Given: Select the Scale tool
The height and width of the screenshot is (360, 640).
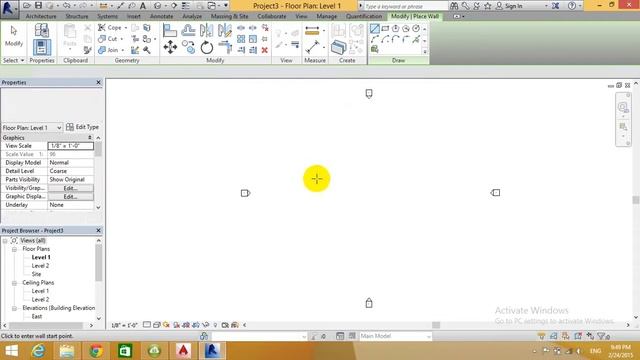Looking at the screenshot, I should (253, 39).
